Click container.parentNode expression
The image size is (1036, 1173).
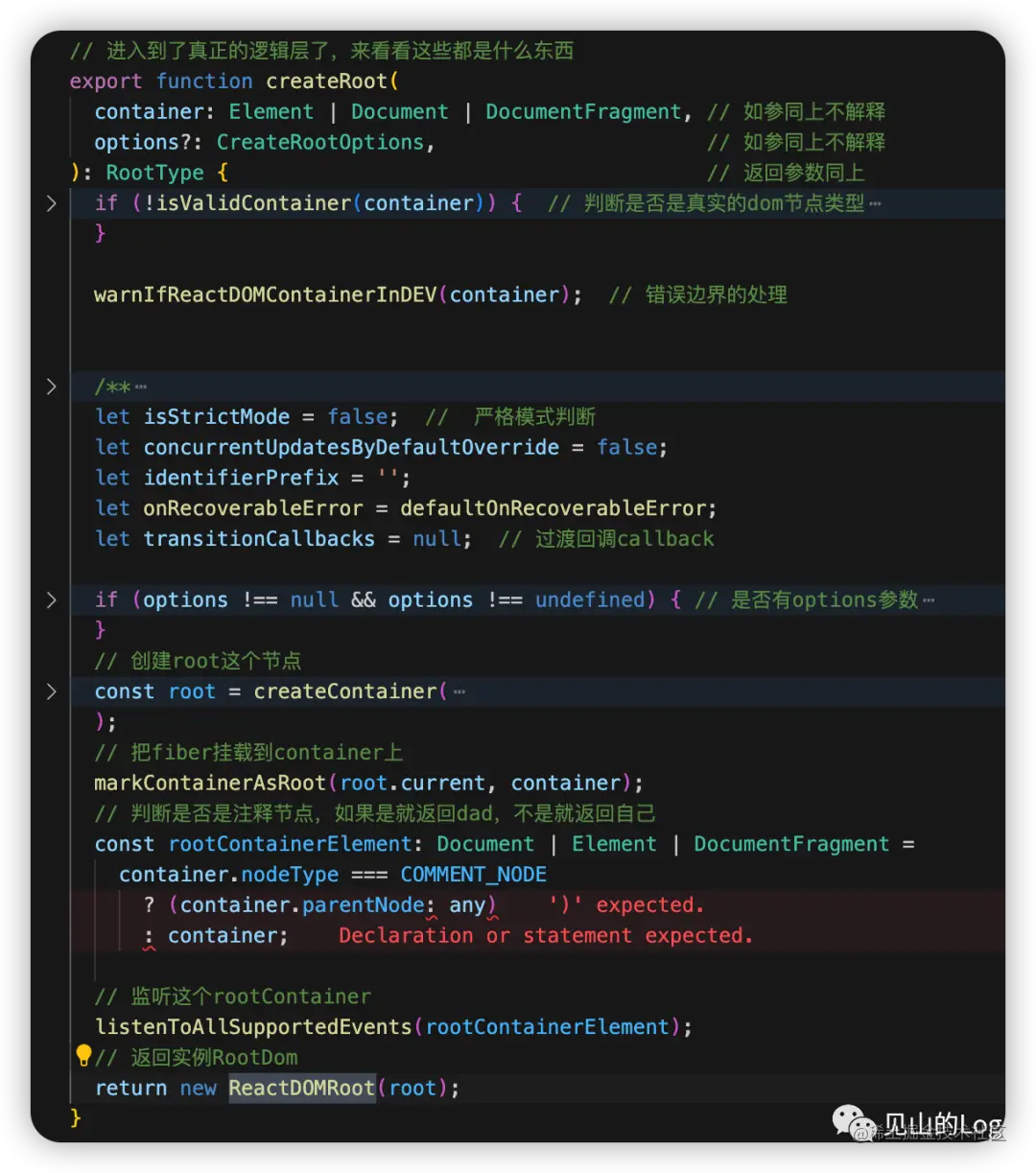pyautogui.click(x=302, y=904)
